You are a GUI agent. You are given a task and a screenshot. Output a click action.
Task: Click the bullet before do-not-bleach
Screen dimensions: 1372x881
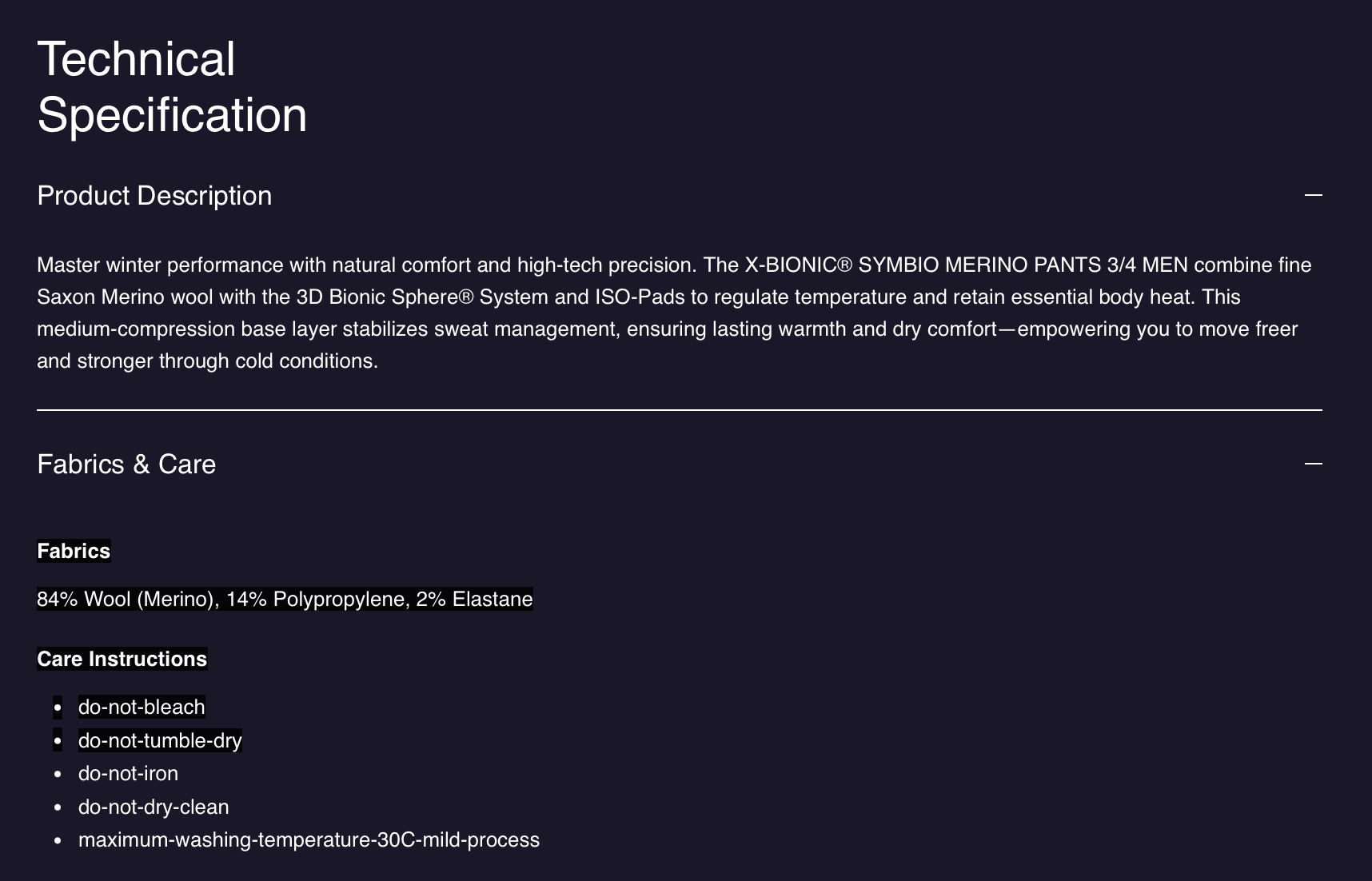point(58,708)
